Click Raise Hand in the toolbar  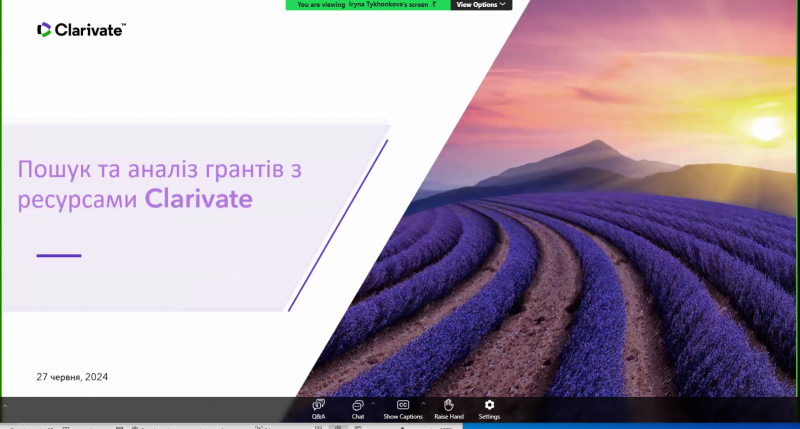448,410
